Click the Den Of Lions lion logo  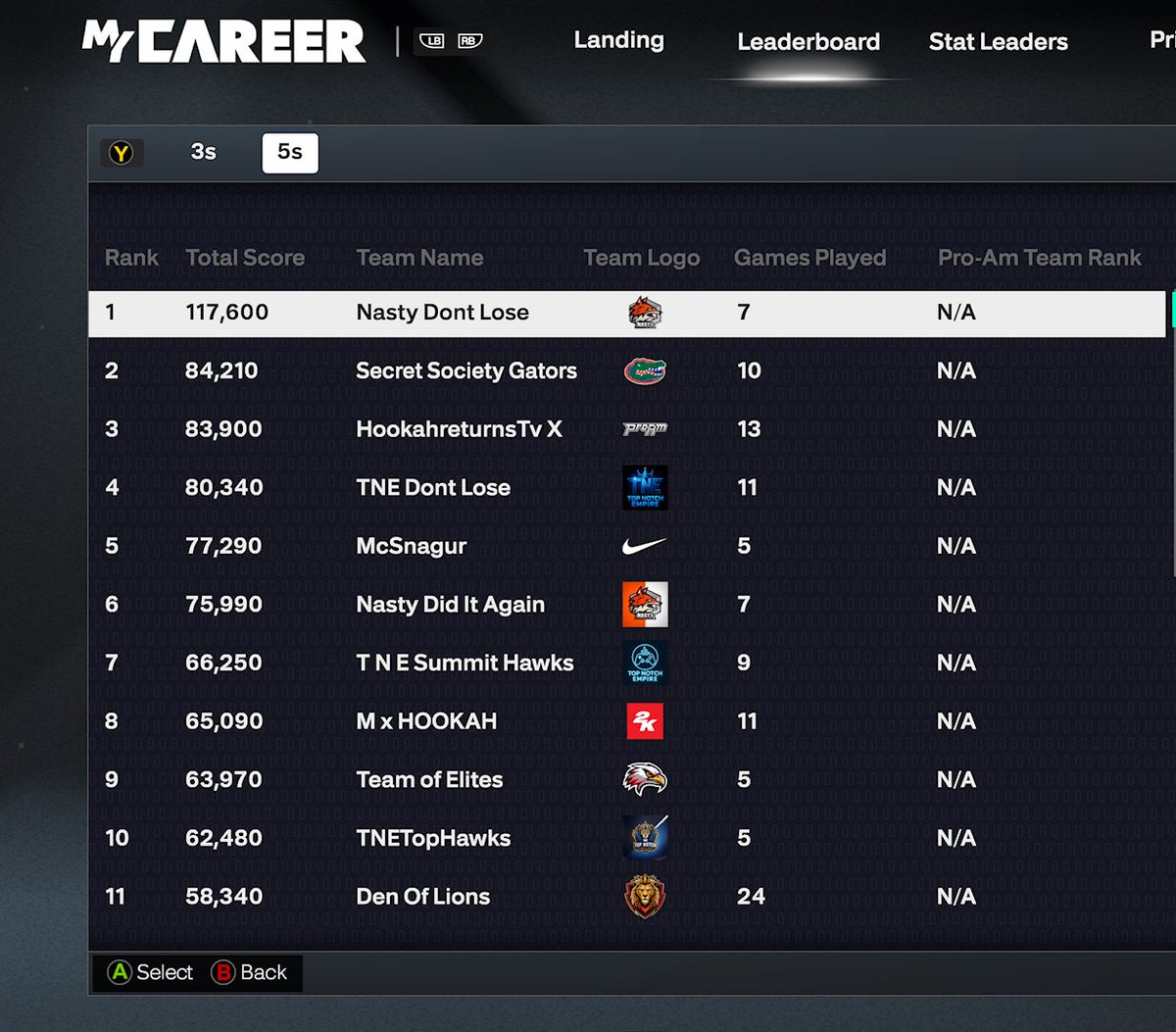point(645,896)
